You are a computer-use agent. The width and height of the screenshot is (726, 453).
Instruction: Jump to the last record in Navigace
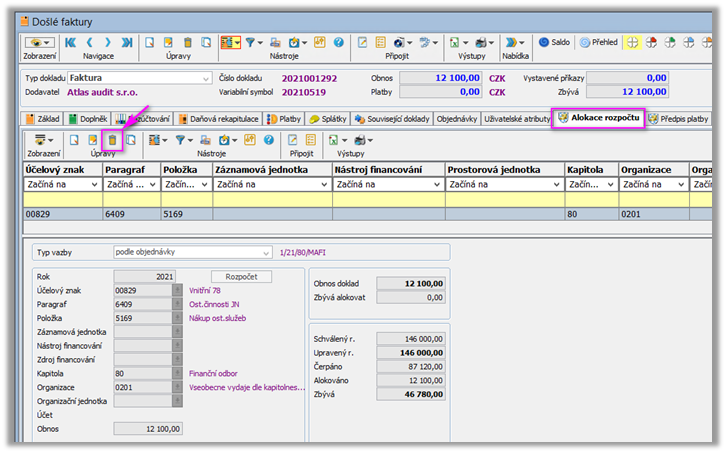pyautogui.click(x=126, y=43)
